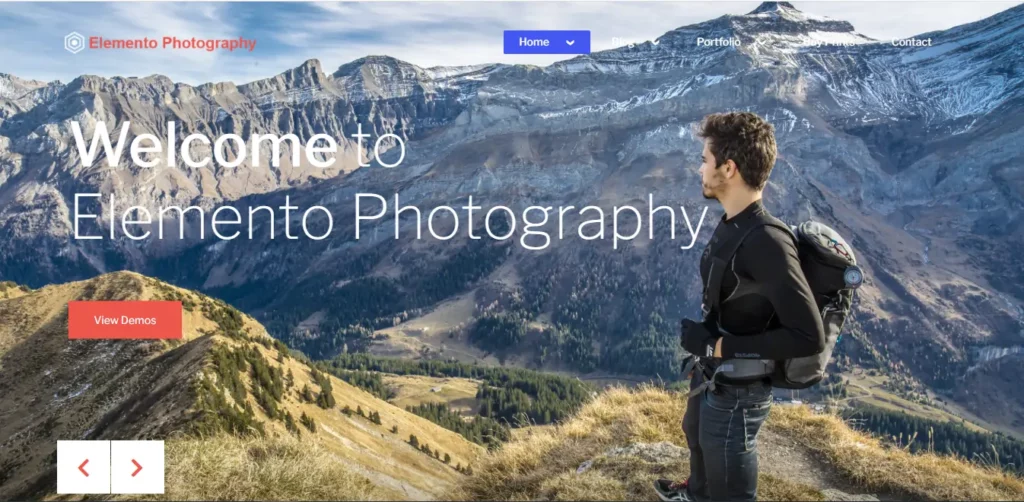This screenshot has width=1024, height=502.
Task: Open the Portfolio menu item
Action: 718,42
